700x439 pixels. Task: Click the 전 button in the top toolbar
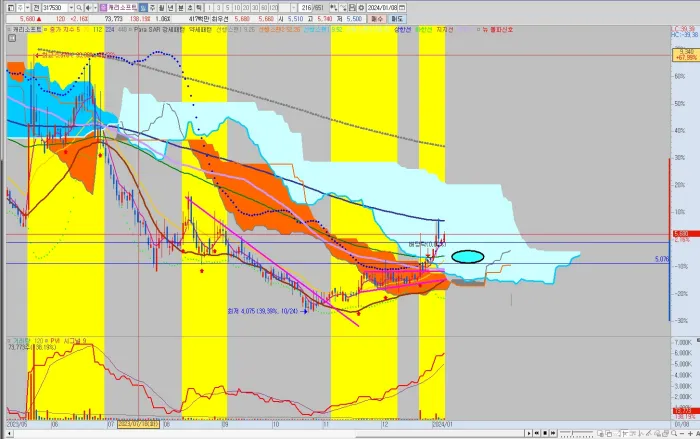coord(37,8)
